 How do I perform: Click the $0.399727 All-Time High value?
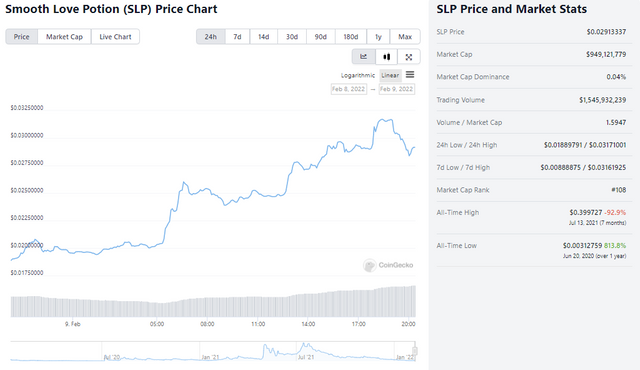[586, 213]
